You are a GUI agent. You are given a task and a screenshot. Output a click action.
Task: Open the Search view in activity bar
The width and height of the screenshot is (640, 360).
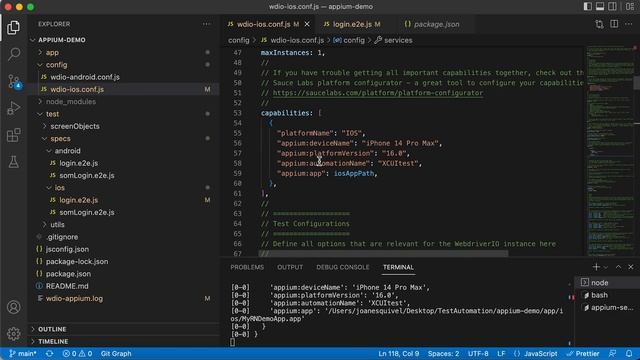(13, 54)
